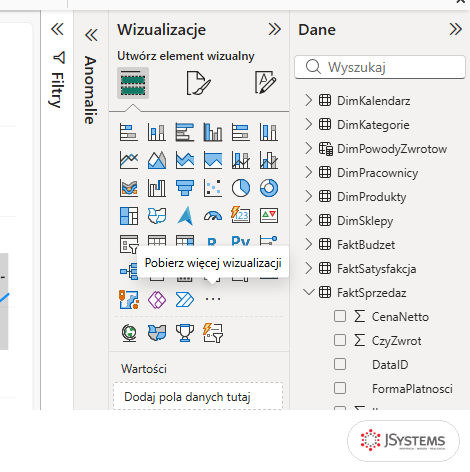Select the waterfall chart visual
The height and width of the screenshot is (472, 470).
157,188
